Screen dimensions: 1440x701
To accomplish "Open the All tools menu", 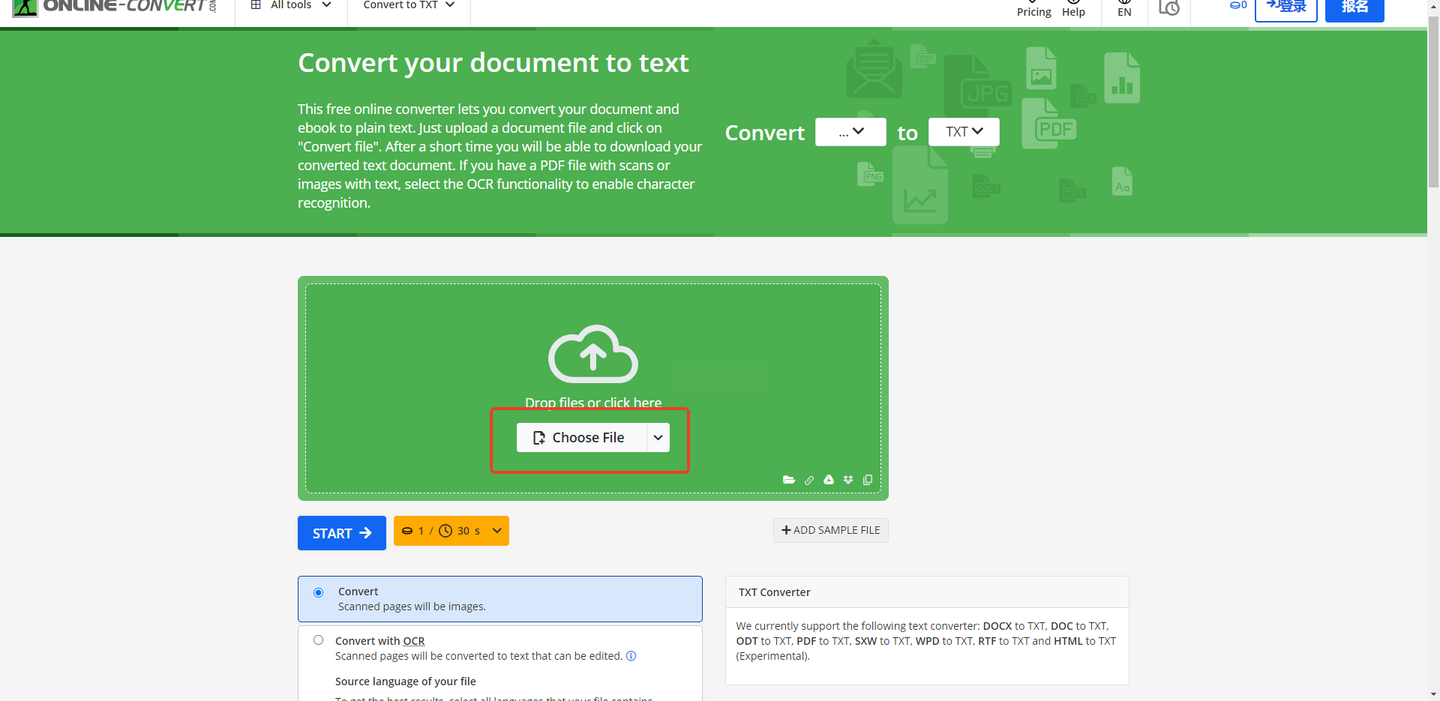I will (x=291, y=6).
